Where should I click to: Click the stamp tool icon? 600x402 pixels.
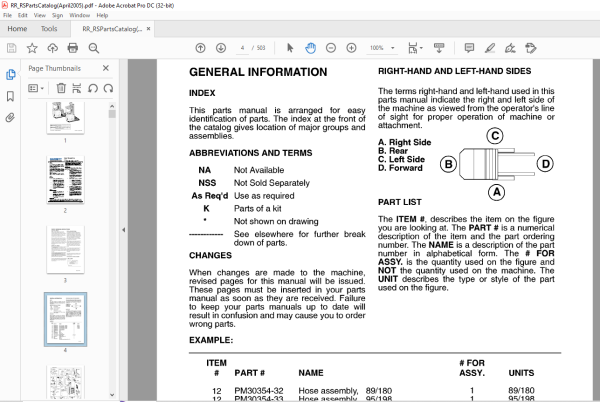531,48
